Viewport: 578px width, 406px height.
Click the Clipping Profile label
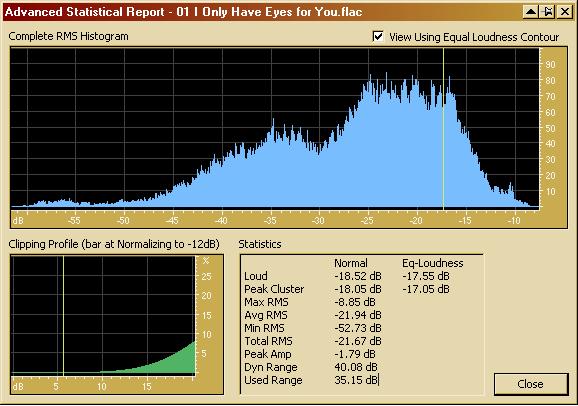tap(114, 244)
